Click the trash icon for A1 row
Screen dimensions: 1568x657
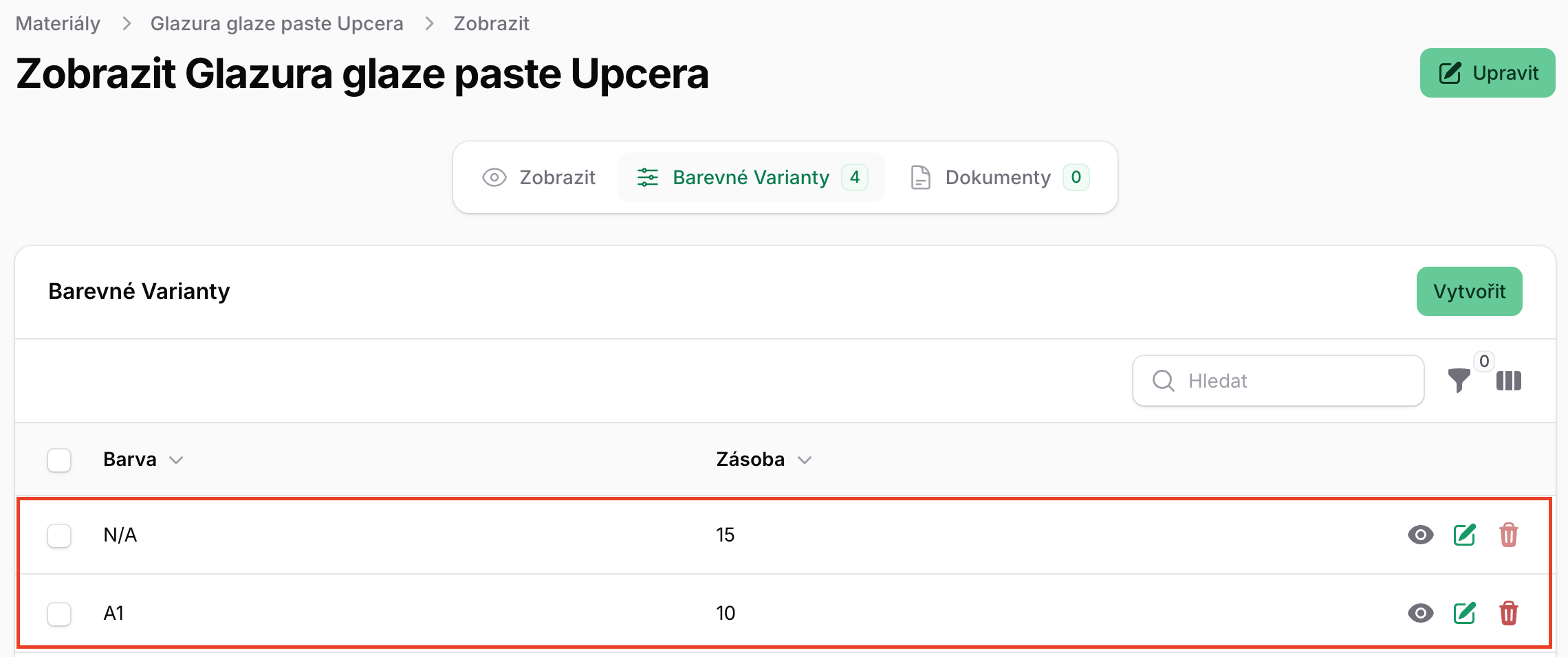[x=1509, y=613]
